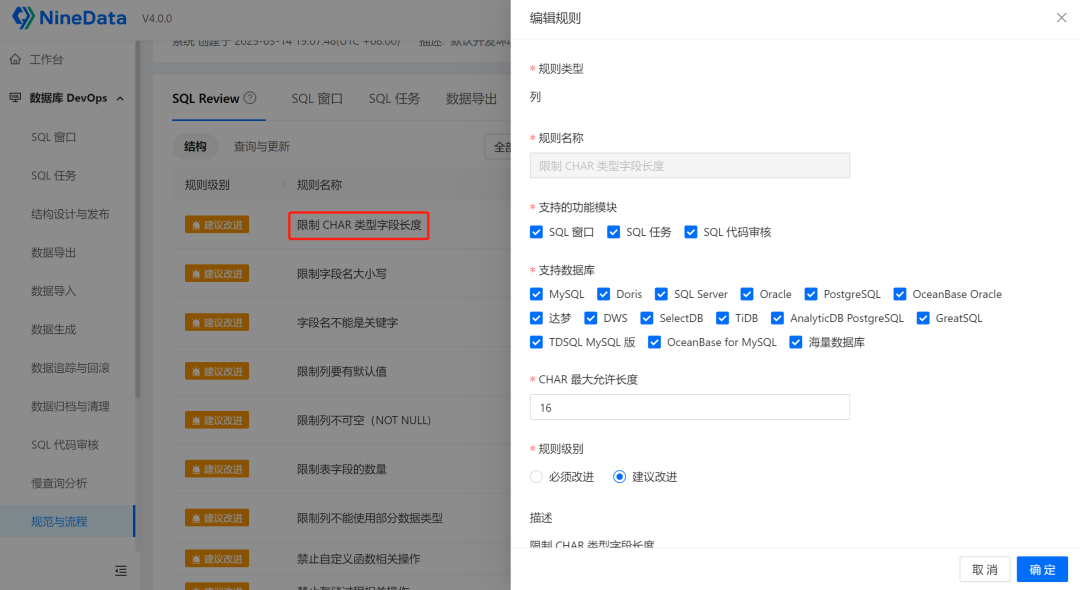Click the 取消 button
This screenshot has width=1080, height=590.
(x=984, y=569)
